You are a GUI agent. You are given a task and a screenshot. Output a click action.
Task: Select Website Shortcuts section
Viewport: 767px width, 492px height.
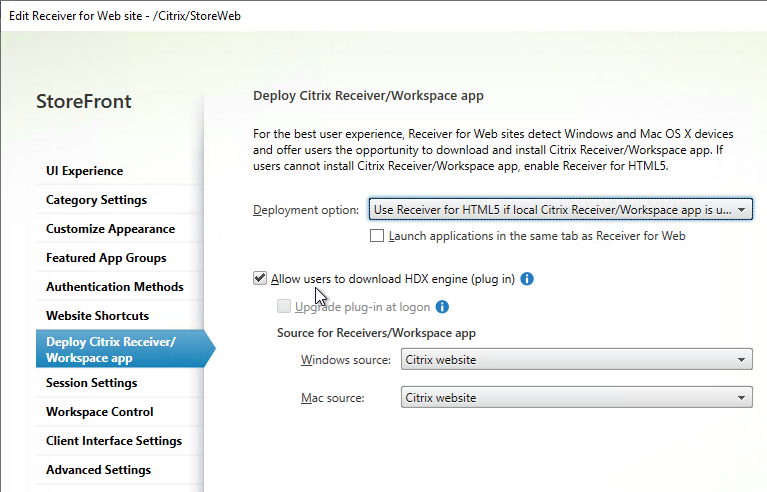click(x=120, y=315)
